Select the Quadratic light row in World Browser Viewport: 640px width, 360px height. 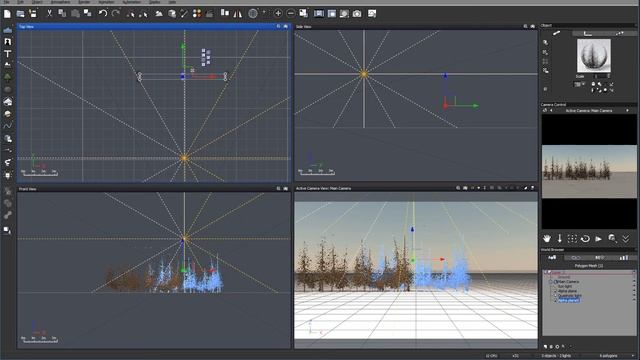(570, 296)
